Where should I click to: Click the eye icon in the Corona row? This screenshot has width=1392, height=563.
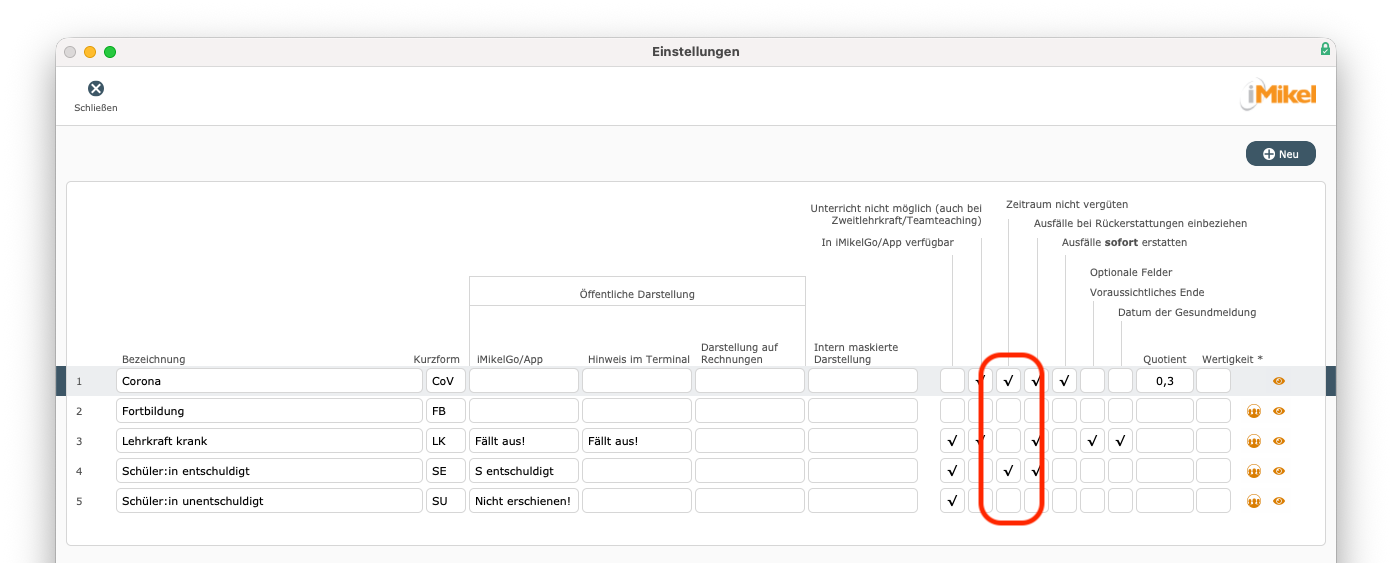tap(1279, 381)
